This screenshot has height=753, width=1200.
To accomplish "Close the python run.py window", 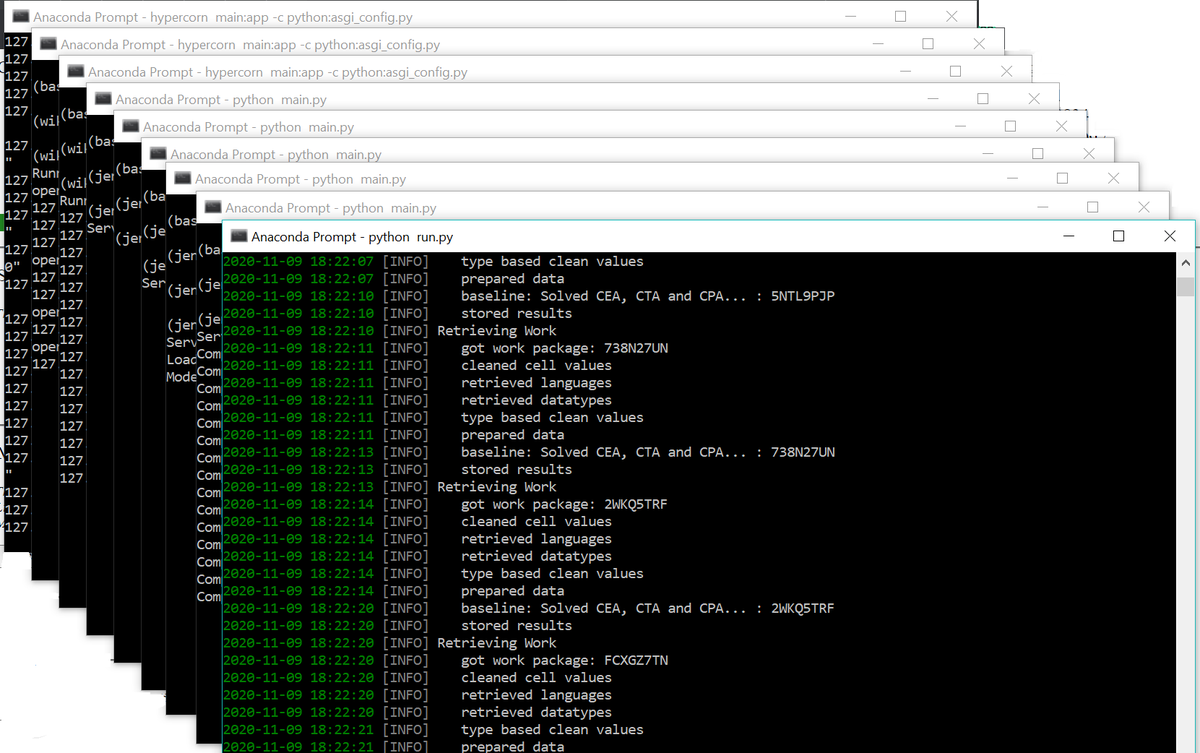I will (x=1170, y=237).
